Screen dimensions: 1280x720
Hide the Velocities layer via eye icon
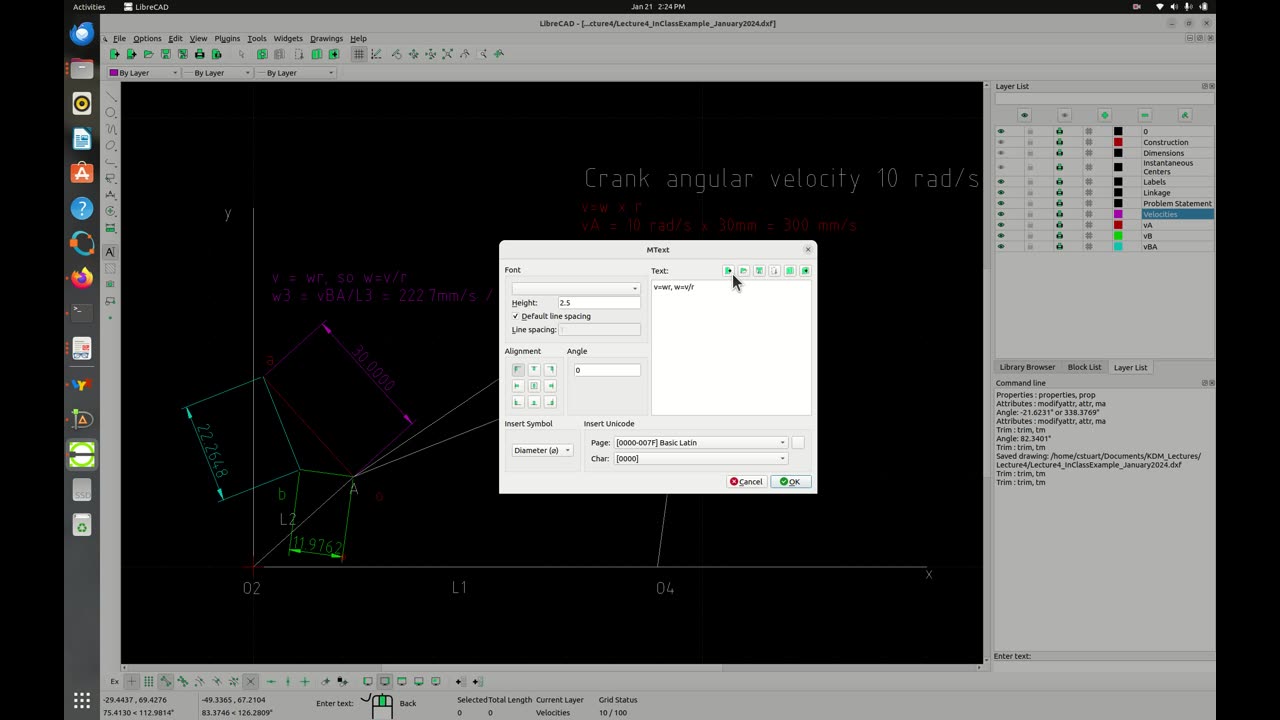1000,214
